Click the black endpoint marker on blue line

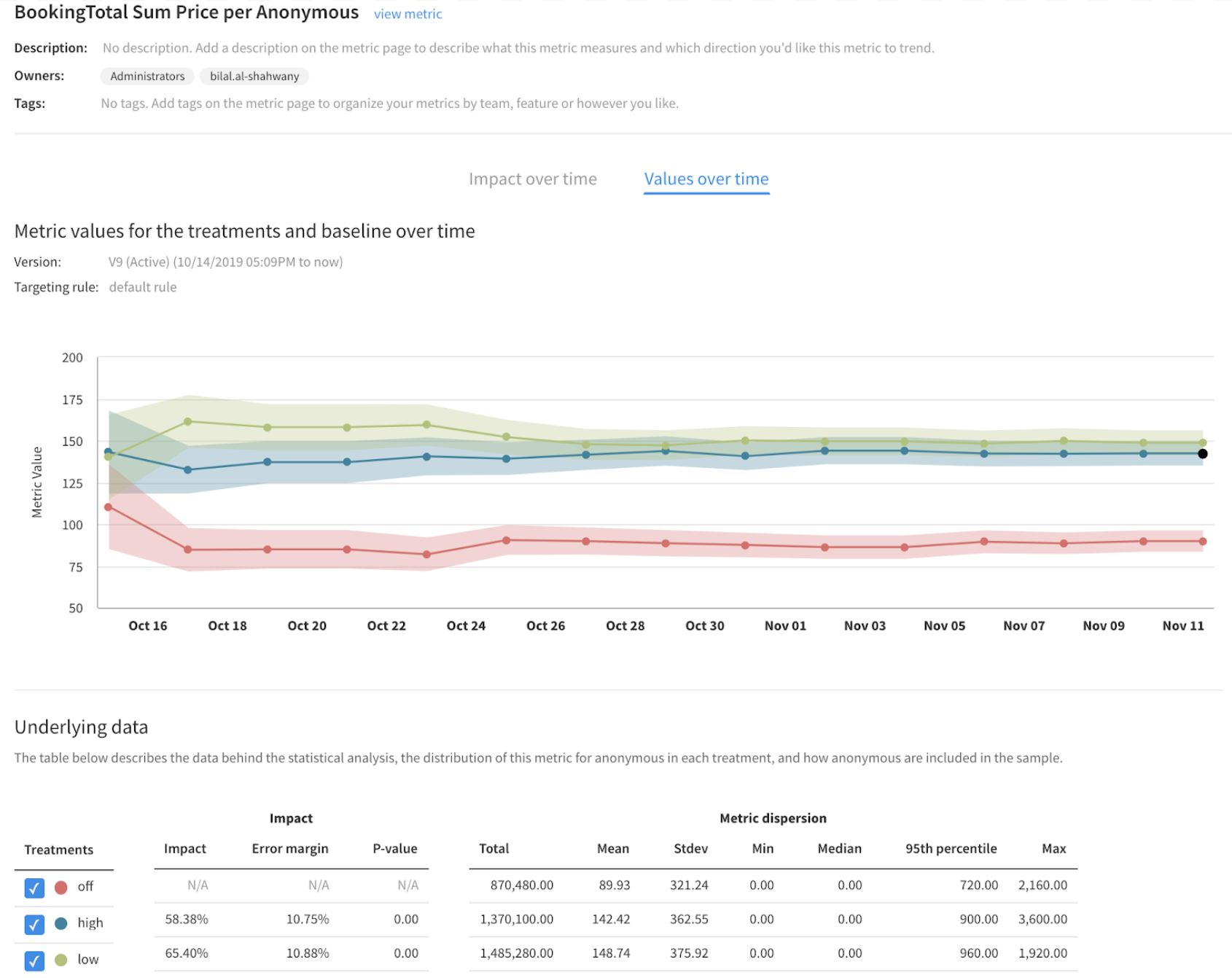[1202, 454]
